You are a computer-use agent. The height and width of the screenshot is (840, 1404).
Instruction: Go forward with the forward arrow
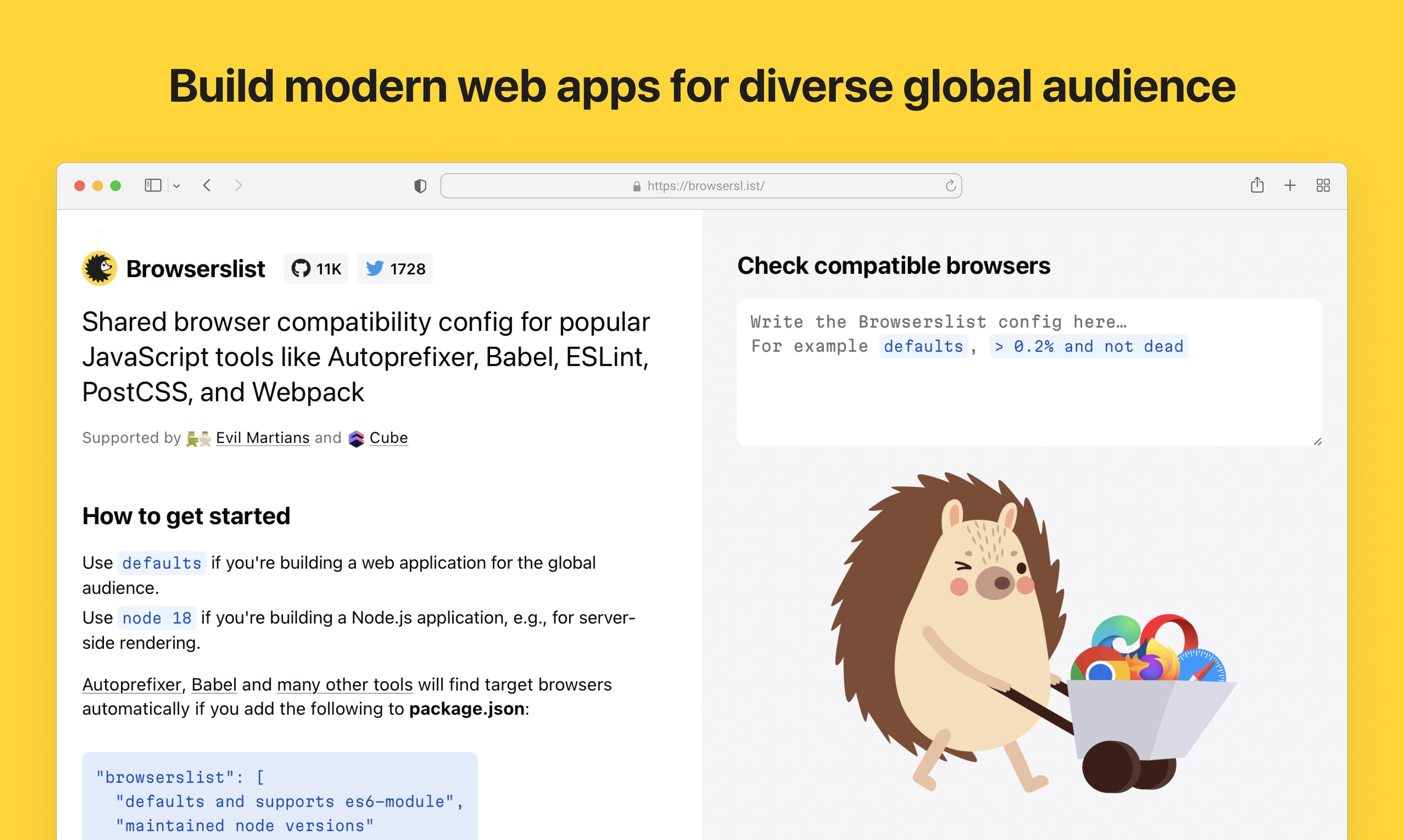[x=238, y=186]
